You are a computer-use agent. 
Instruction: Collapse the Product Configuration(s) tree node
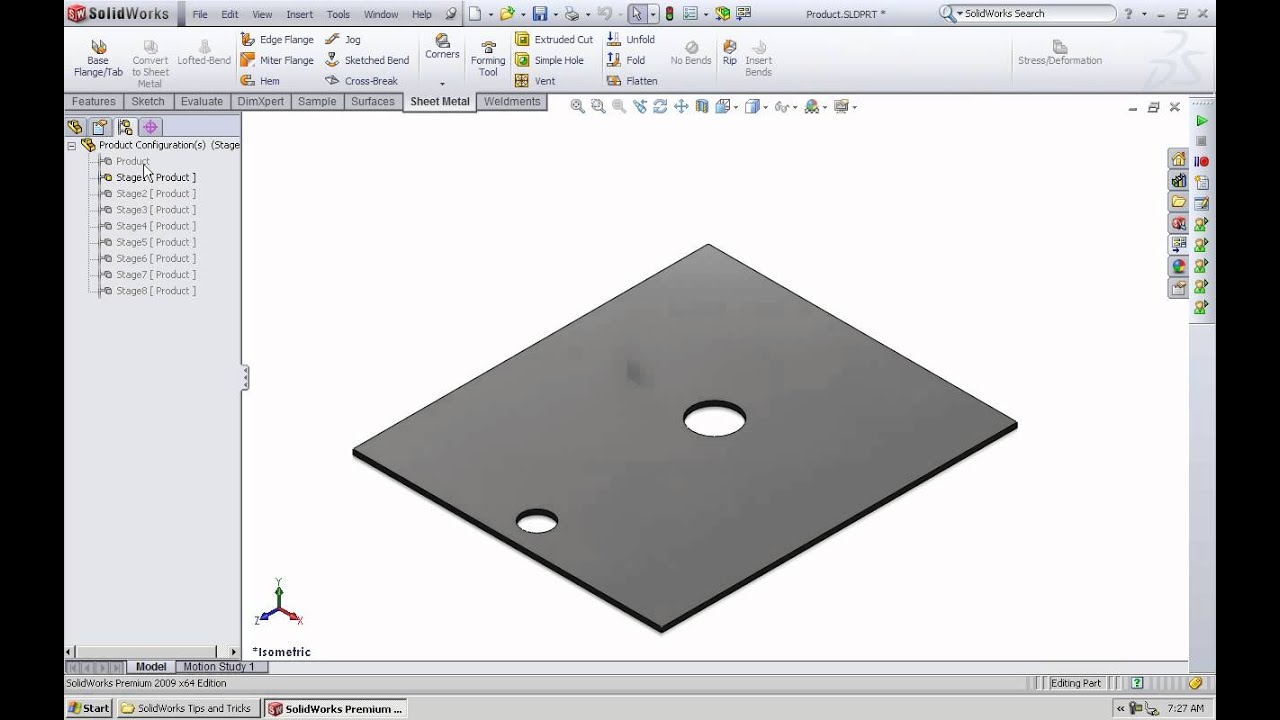point(72,145)
